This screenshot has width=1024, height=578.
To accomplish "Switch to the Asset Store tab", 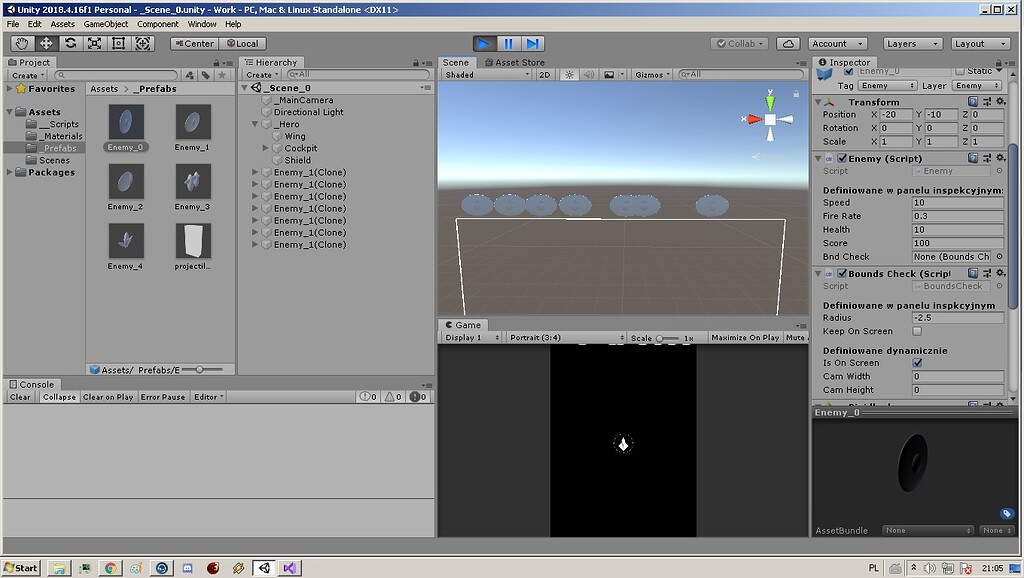I will coord(515,62).
